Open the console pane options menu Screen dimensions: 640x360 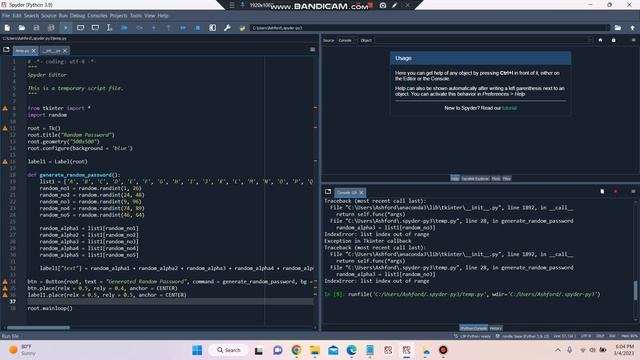pyautogui.click(x=633, y=191)
